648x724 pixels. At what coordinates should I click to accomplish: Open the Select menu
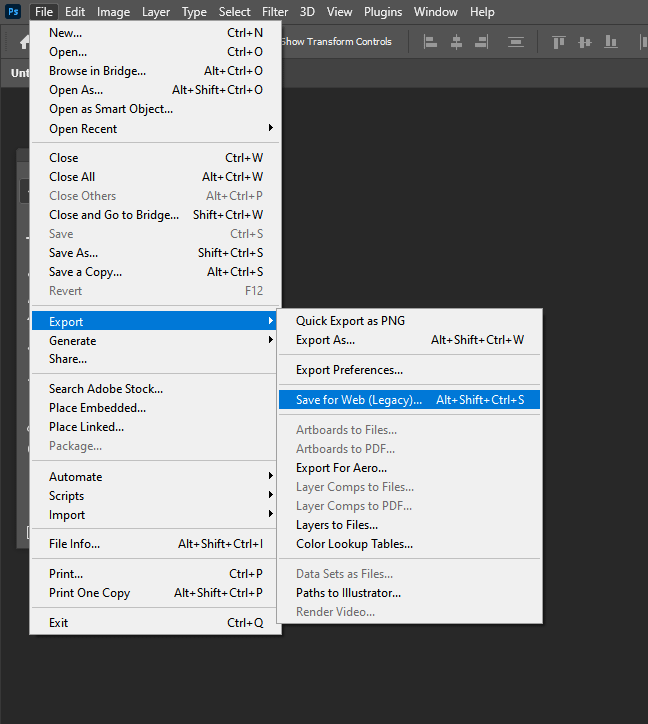point(235,12)
